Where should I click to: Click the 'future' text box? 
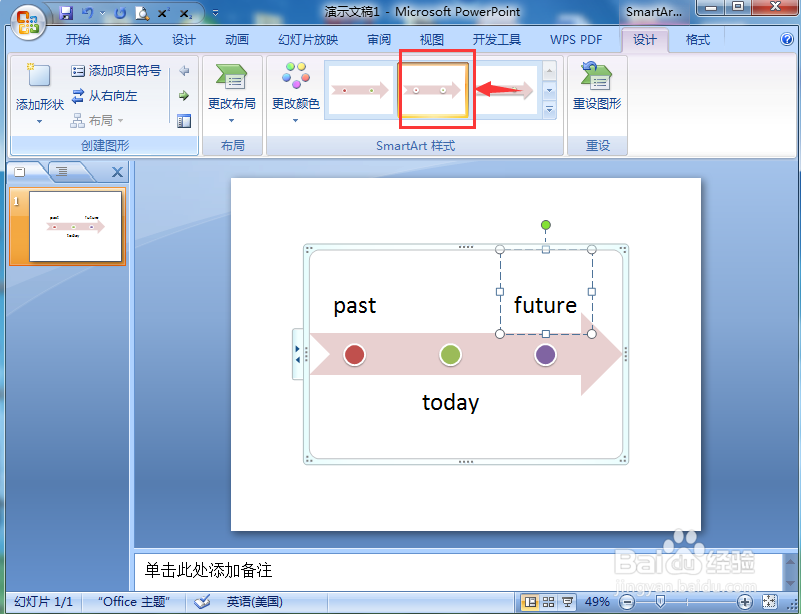pyautogui.click(x=546, y=305)
